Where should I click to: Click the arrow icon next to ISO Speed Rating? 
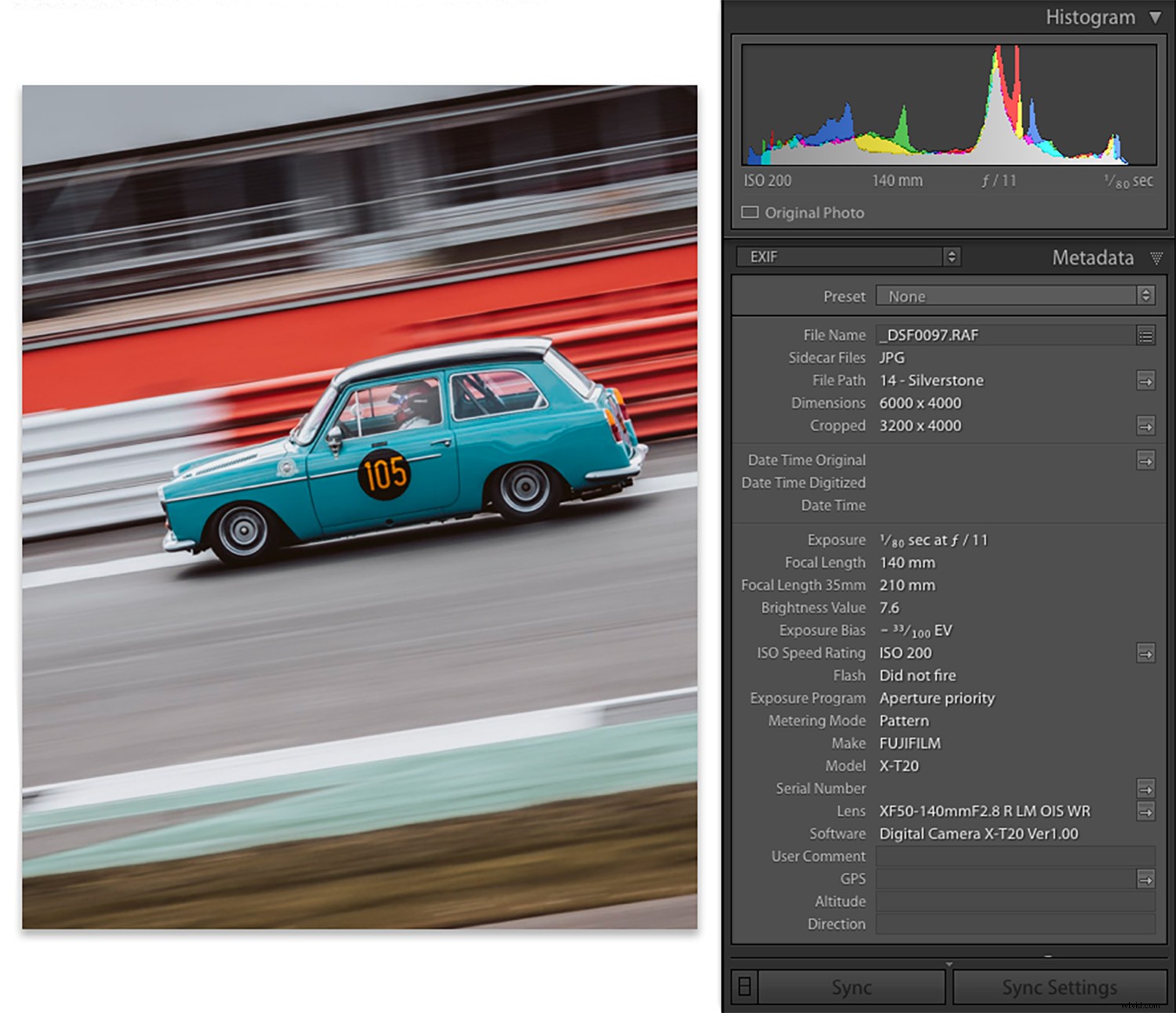(1146, 653)
